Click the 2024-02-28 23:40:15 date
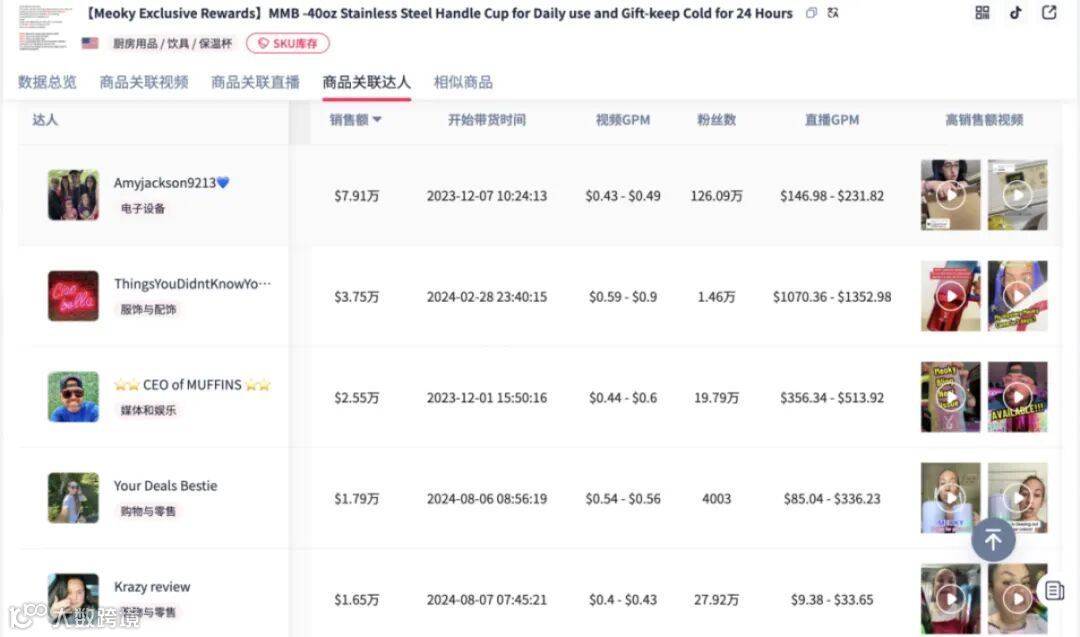Viewport: 1080px width, 637px height. coord(487,297)
